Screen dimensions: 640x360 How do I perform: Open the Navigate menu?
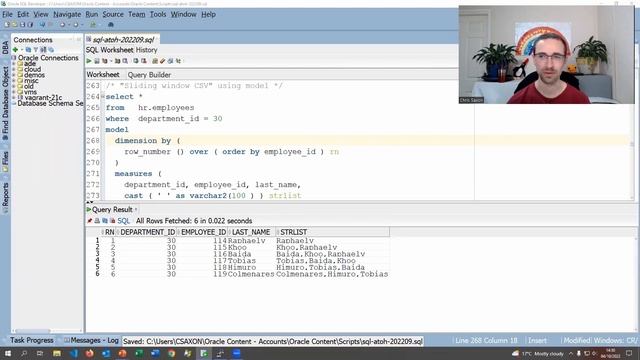67,14
